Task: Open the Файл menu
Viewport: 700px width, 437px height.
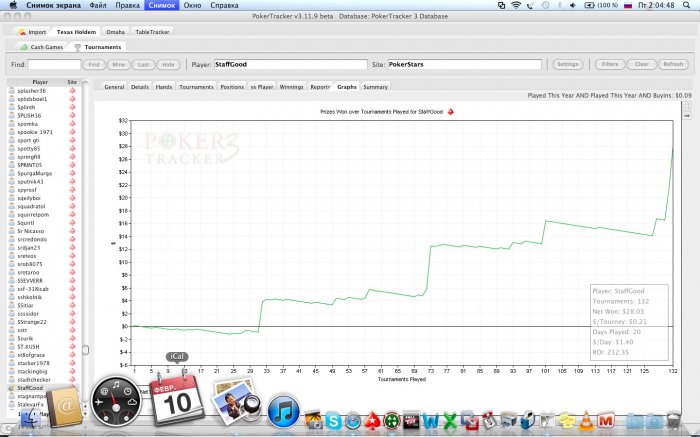Action: click(x=98, y=5)
